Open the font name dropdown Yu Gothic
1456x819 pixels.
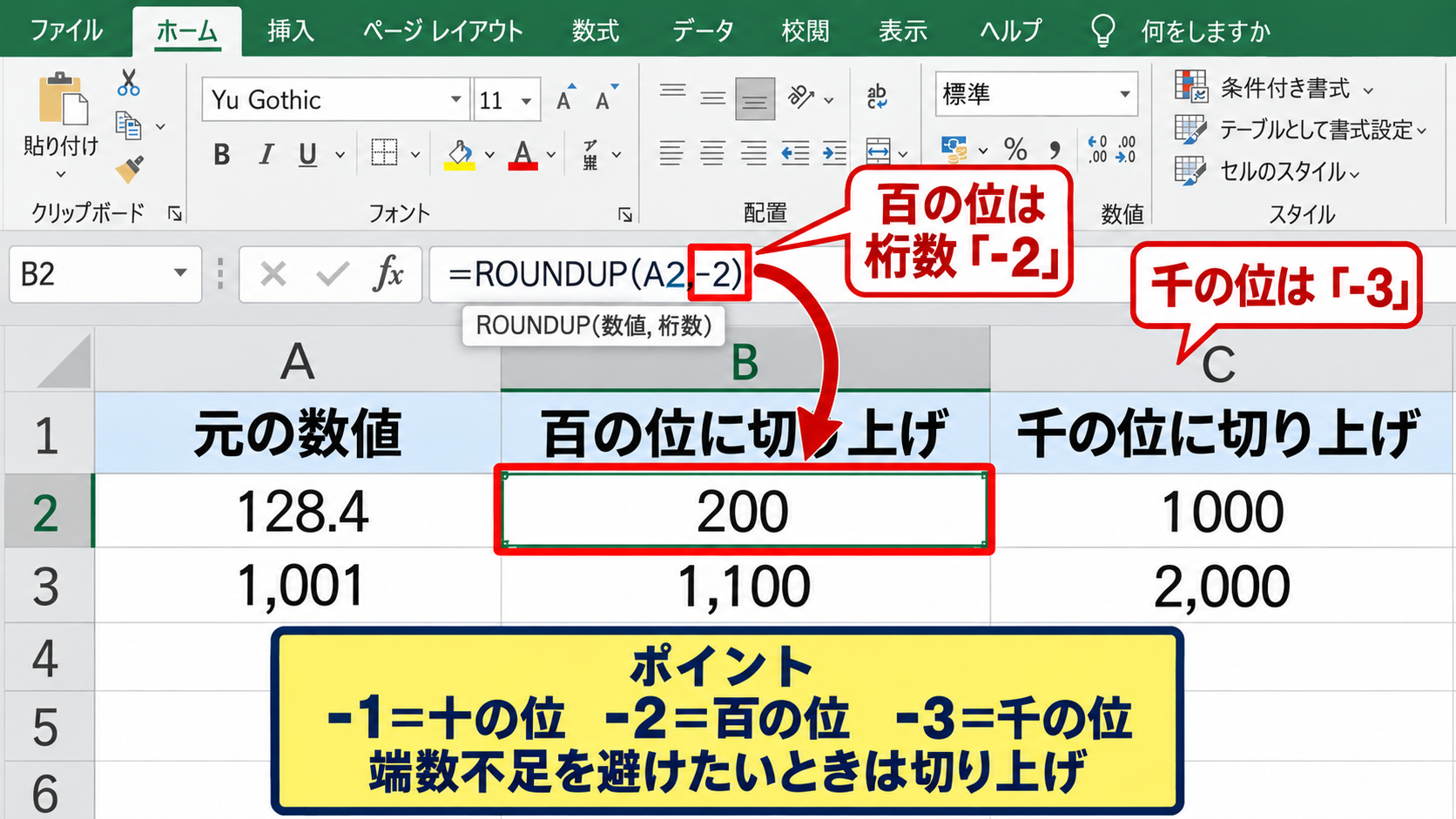pyautogui.click(x=456, y=99)
